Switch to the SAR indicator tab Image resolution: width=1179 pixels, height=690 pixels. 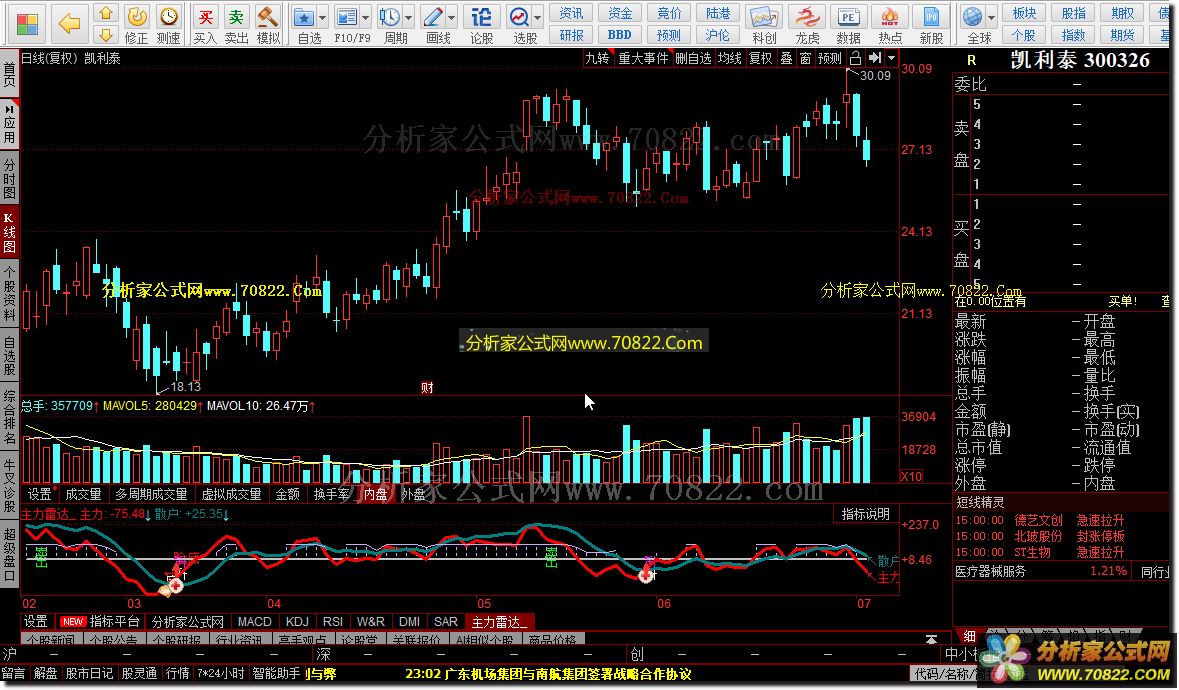[446, 622]
